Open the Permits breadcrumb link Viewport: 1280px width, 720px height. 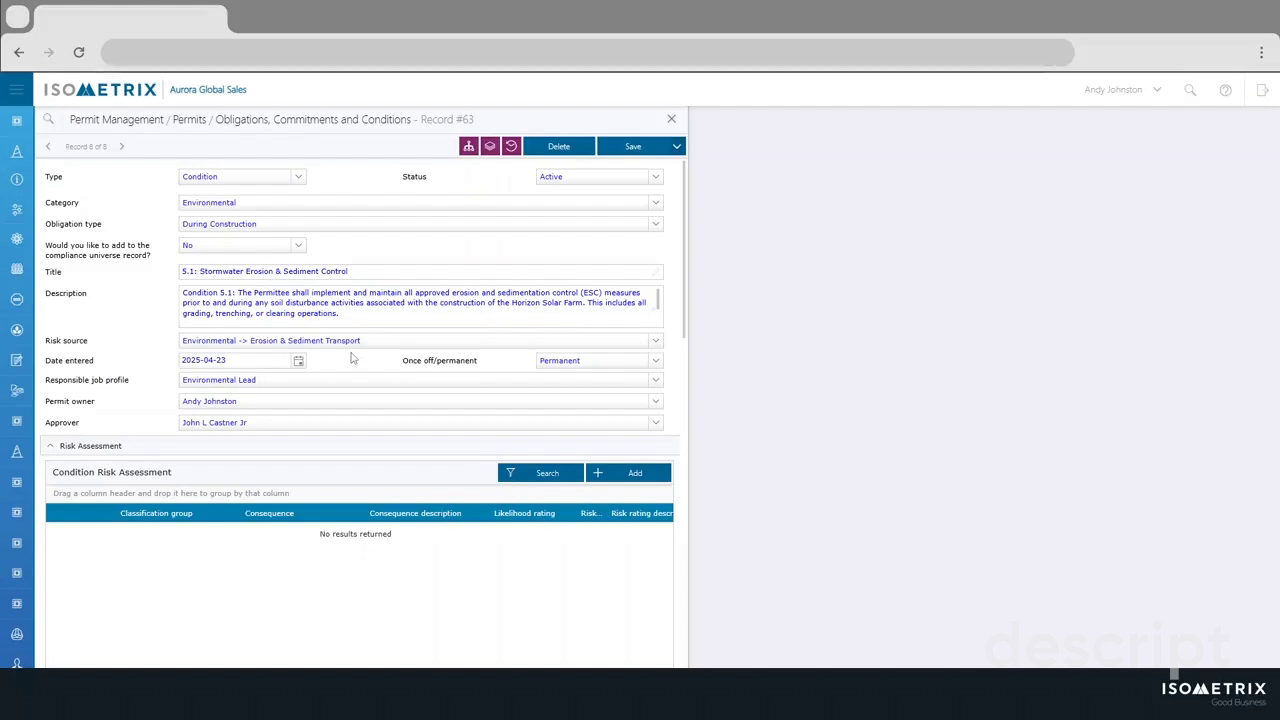coord(190,119)
